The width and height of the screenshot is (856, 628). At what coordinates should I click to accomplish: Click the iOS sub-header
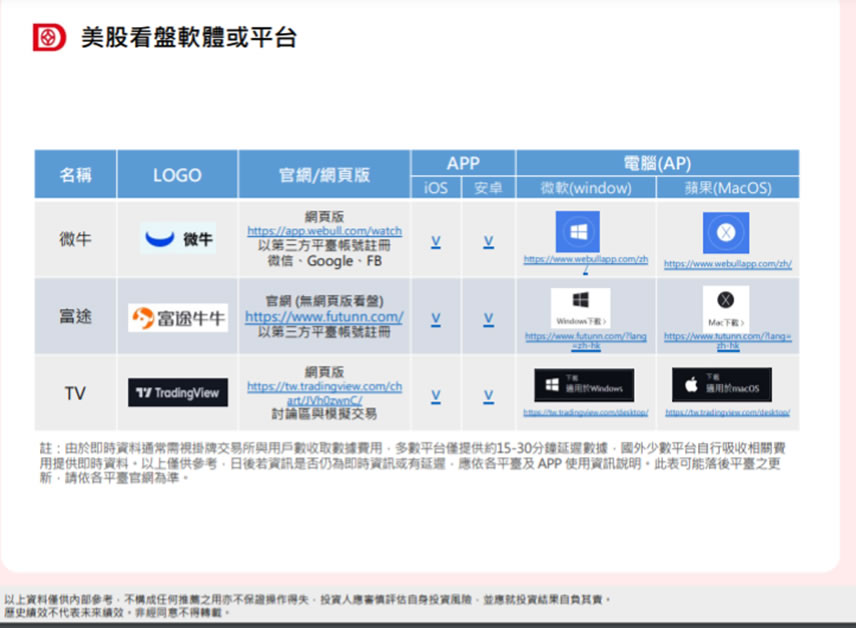pyautogui.click(x=436, y=188)
